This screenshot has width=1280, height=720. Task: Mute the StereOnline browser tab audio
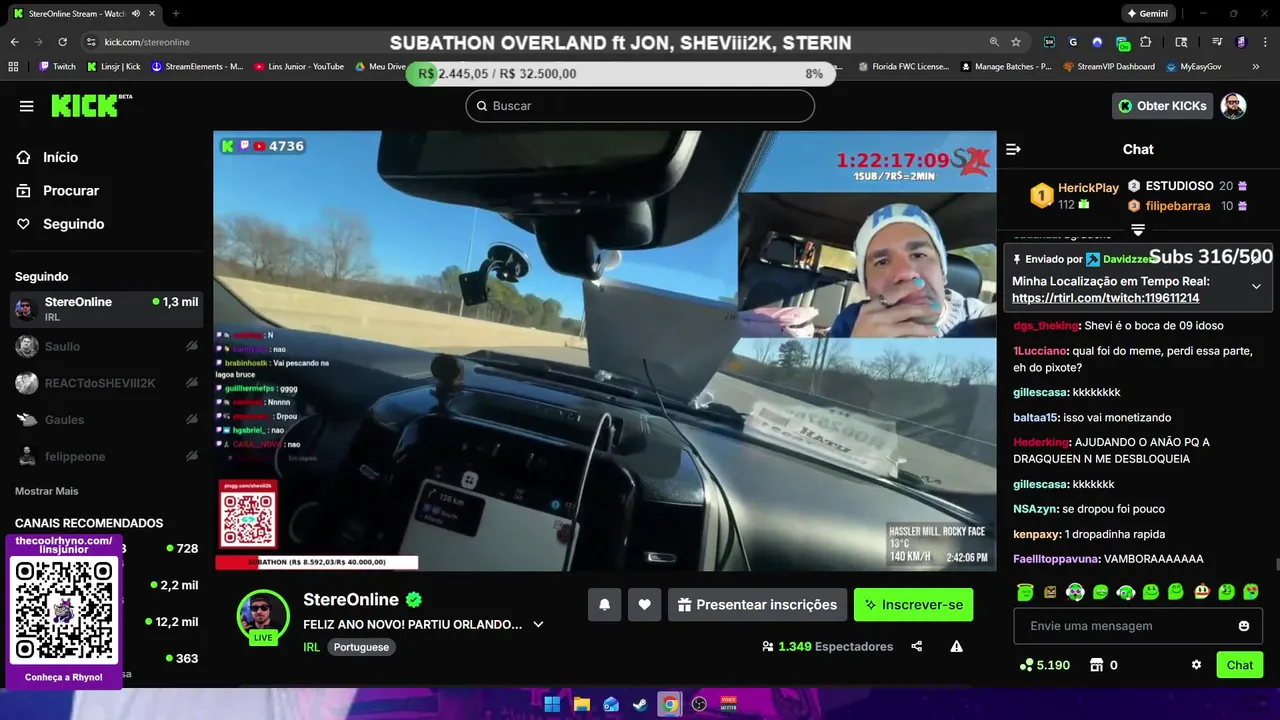coord(136,14)
